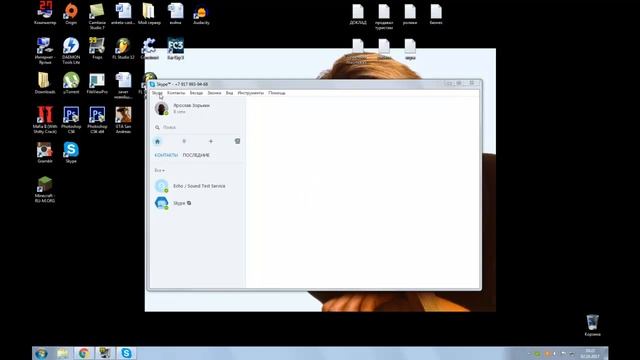Click the bot icon beside plus button

point(237,141)
